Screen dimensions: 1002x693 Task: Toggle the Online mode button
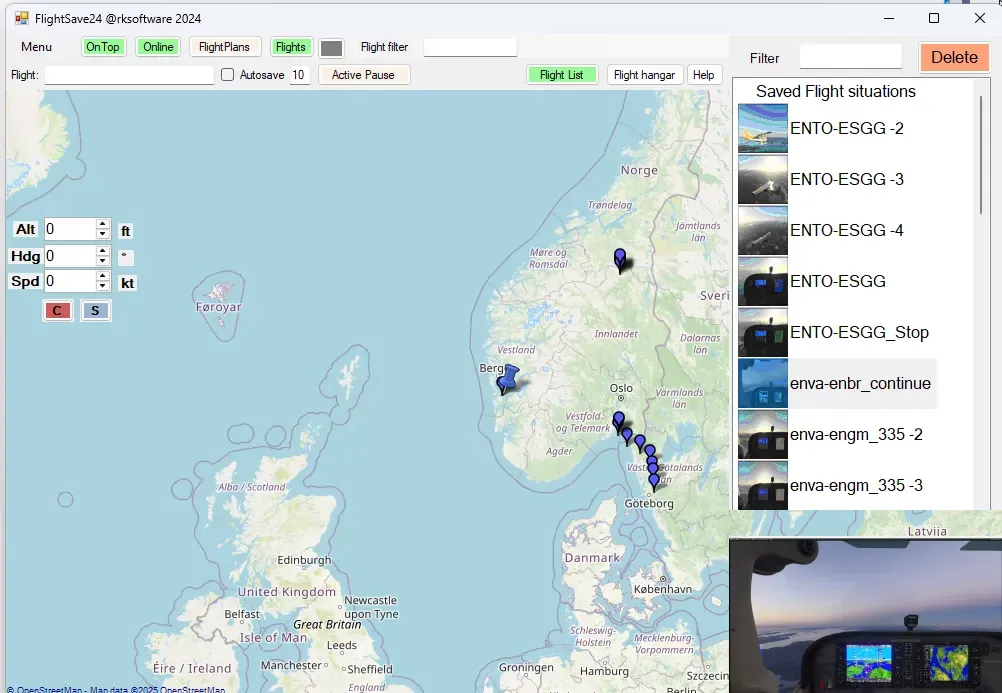tap(158, 47)
